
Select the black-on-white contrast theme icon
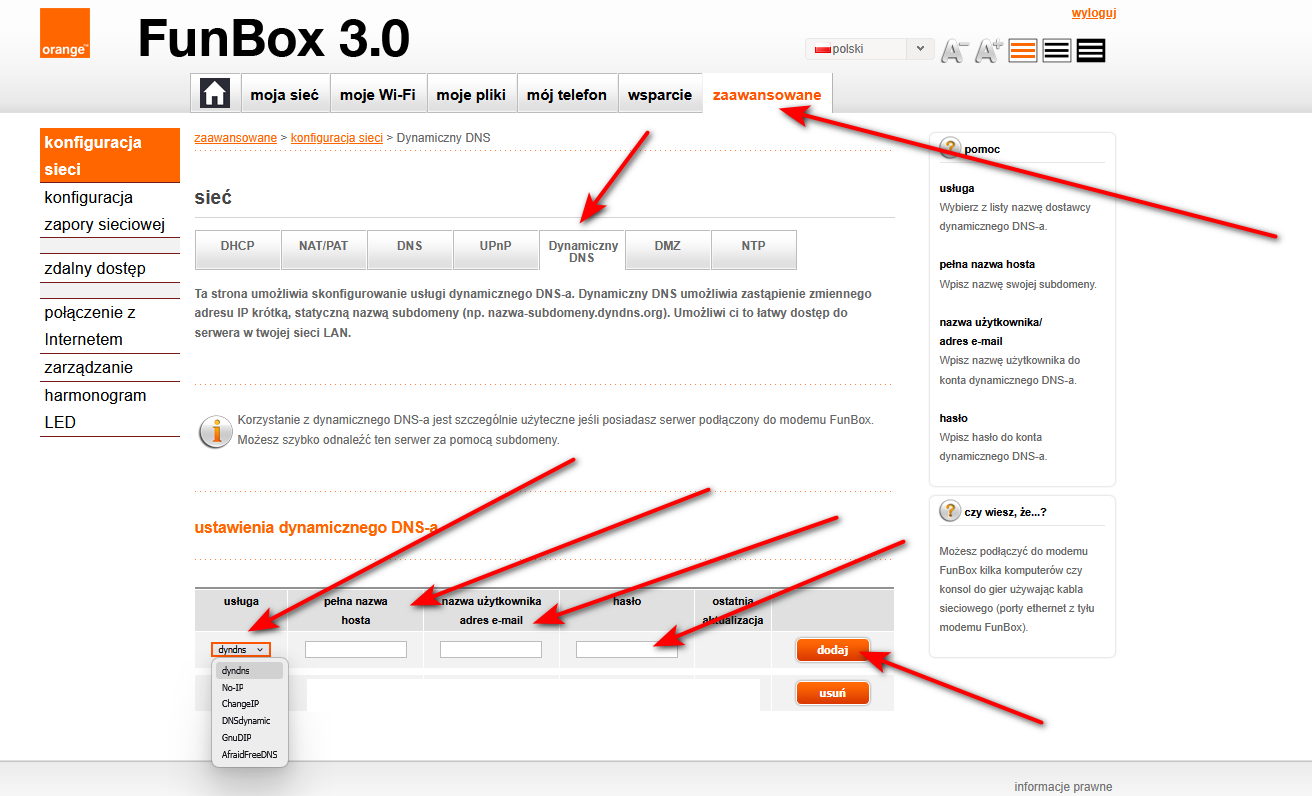pos(1056,51)
